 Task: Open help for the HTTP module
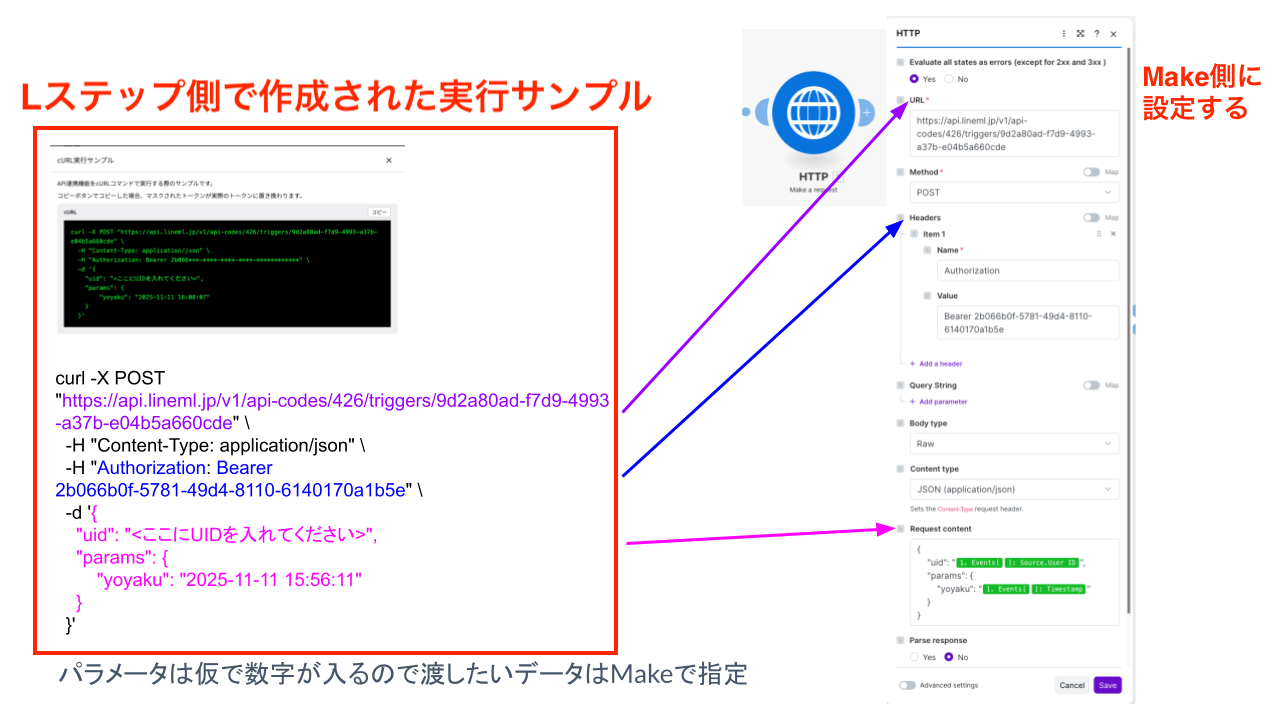pos(1097,34)
